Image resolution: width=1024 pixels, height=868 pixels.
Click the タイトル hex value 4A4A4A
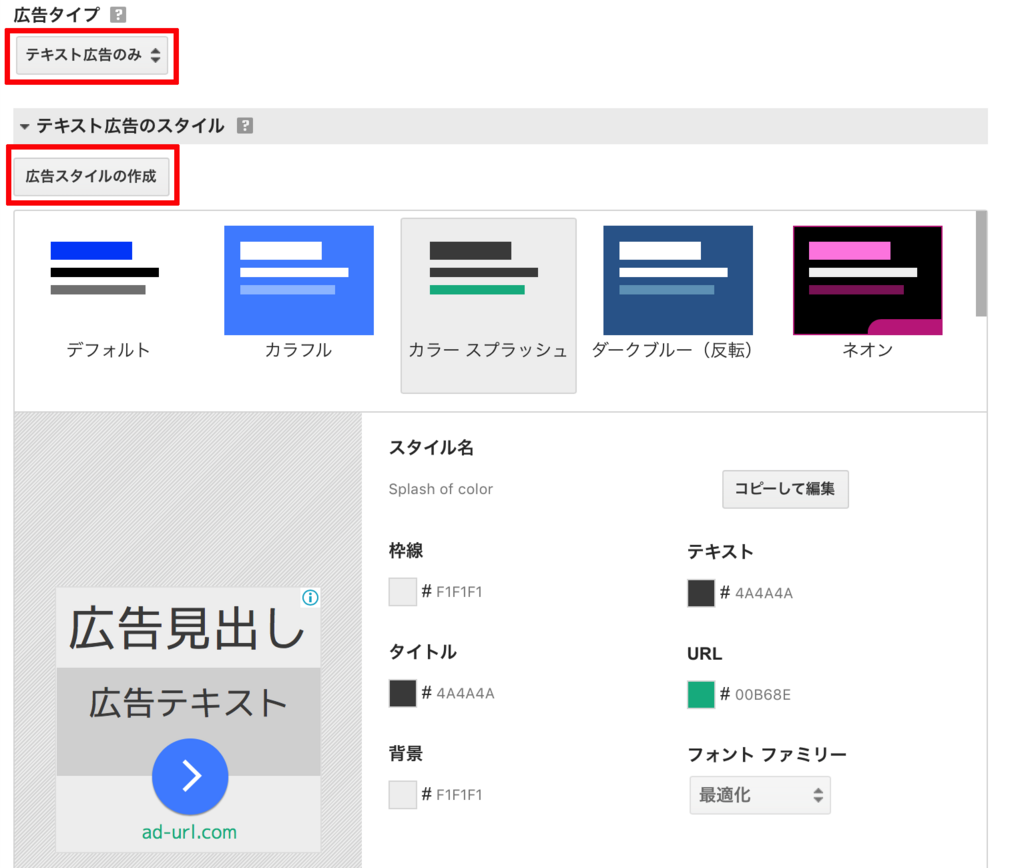click(465, 694)
